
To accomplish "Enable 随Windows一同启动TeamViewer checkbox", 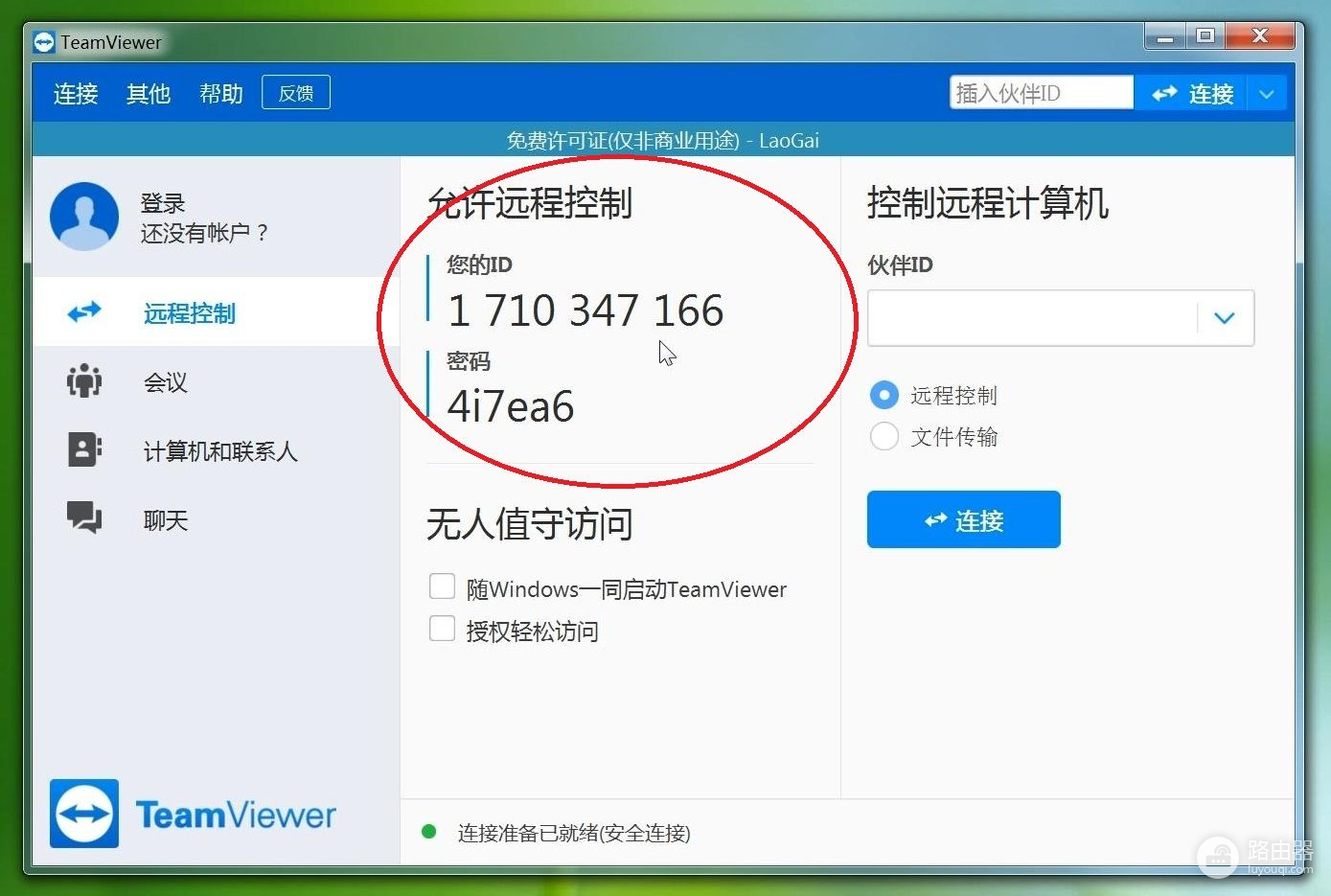I will (x=442, y=586).
